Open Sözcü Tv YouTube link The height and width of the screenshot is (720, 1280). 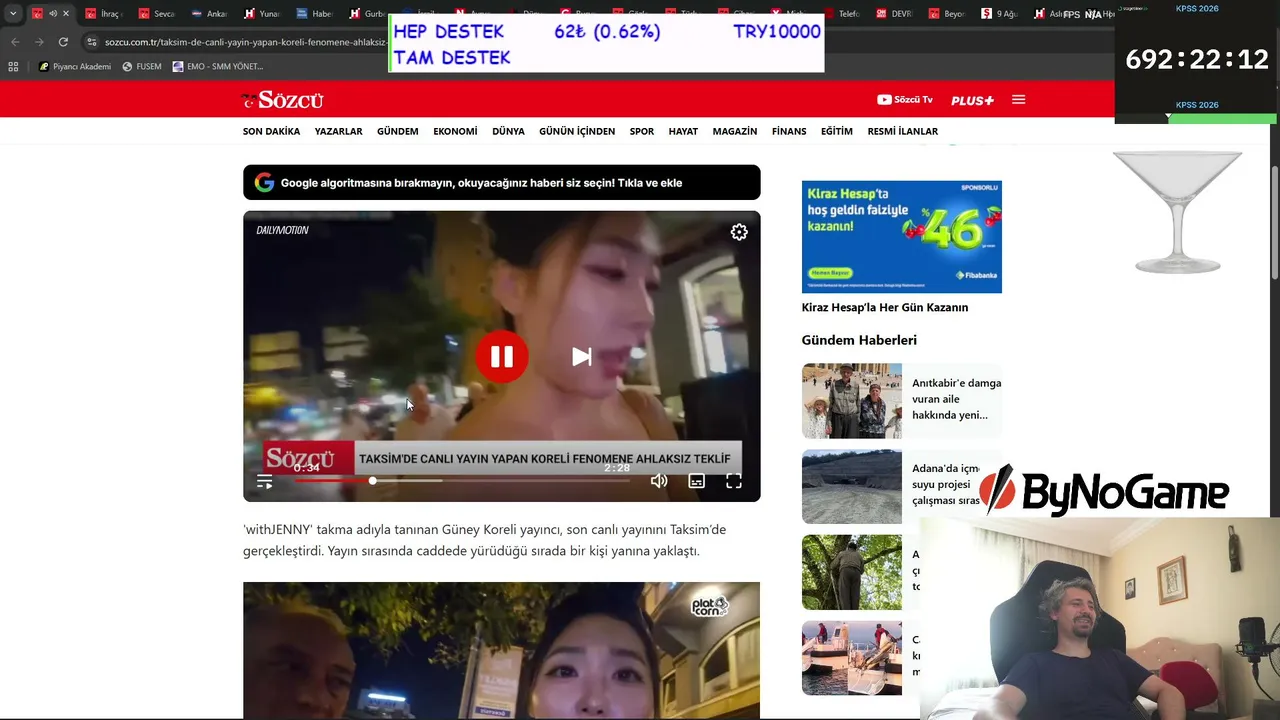(x=905, y=100)
